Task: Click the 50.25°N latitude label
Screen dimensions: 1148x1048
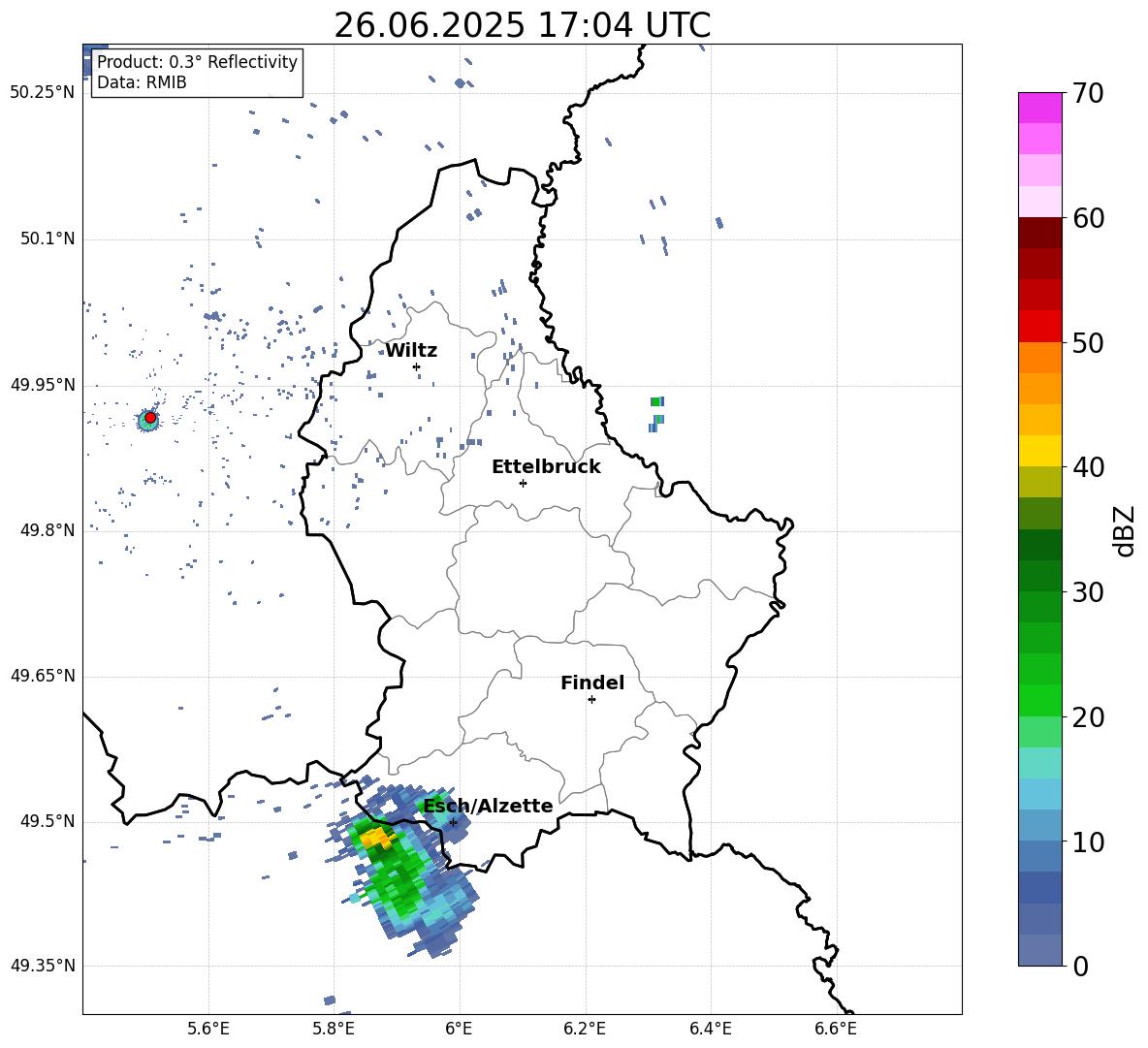Action: coord(42,93)
